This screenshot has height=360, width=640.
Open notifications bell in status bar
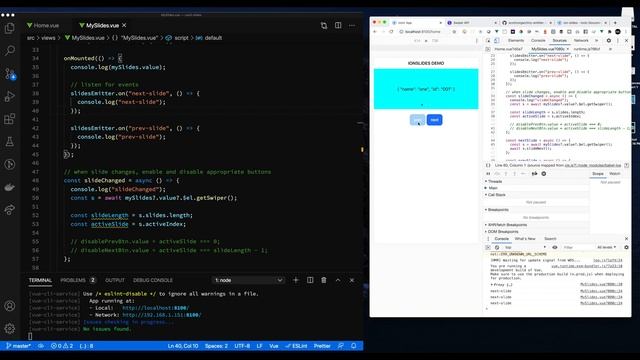coord(353,346)
